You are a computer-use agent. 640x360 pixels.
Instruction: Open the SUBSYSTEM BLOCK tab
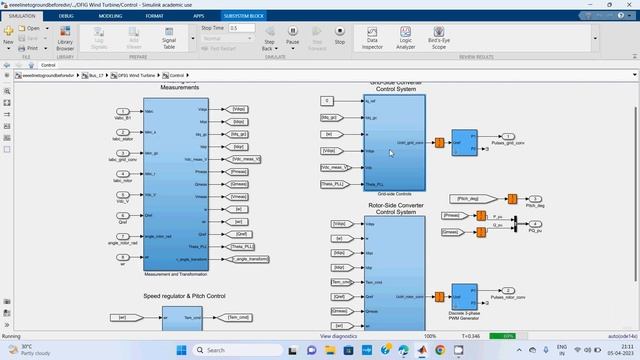244,16
